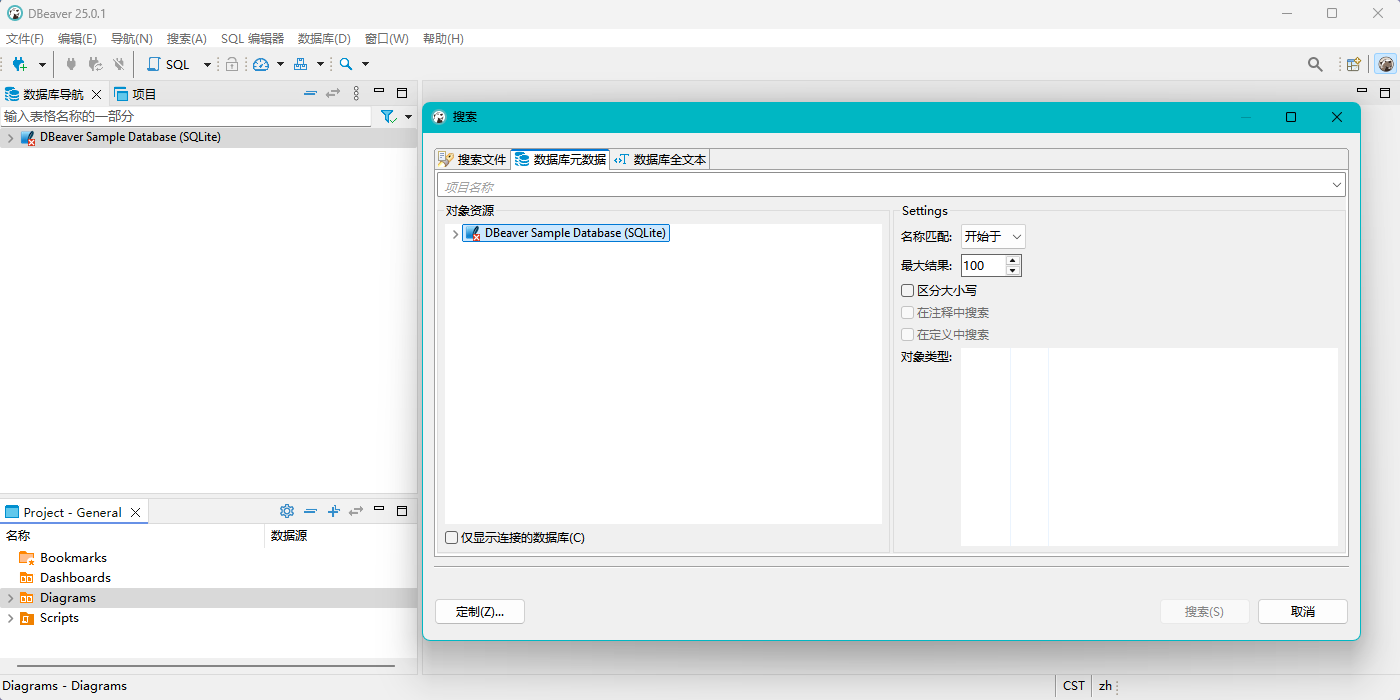The width and height of the screenshot is (1400, 700).
Task: Click the 取消 button
Action: 1302,612
